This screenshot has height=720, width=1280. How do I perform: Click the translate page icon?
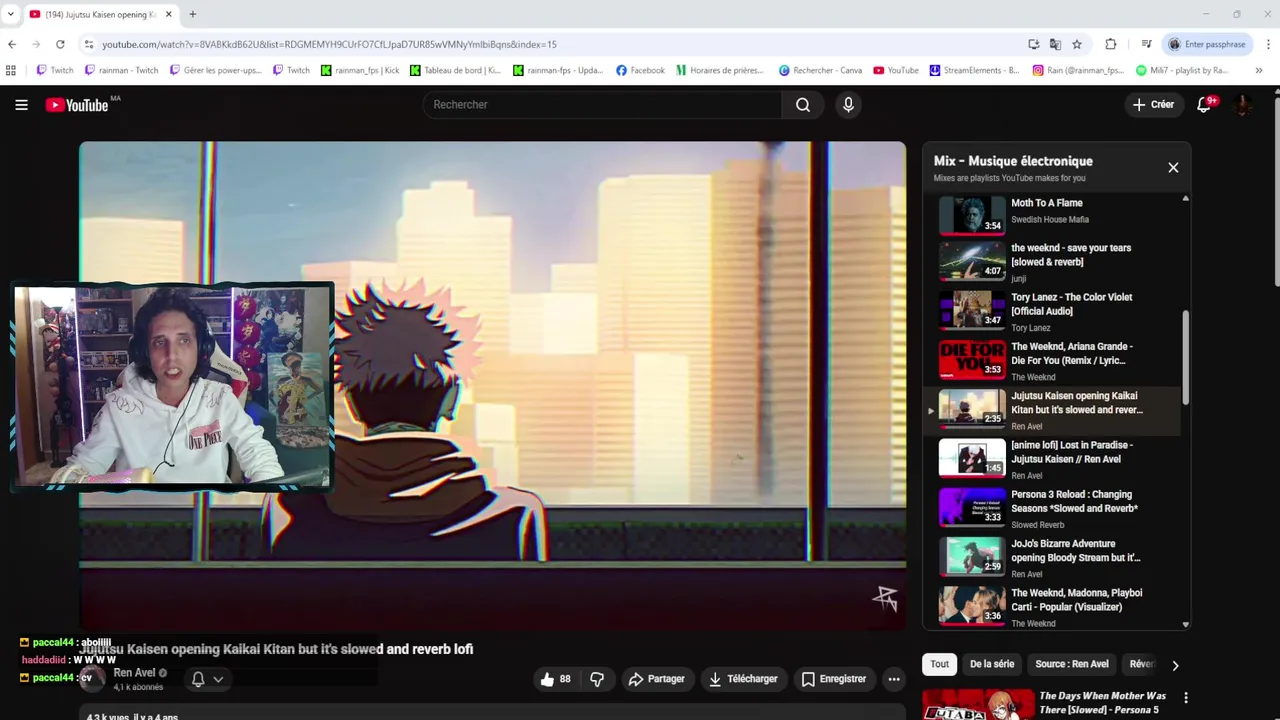[1055, 44]
